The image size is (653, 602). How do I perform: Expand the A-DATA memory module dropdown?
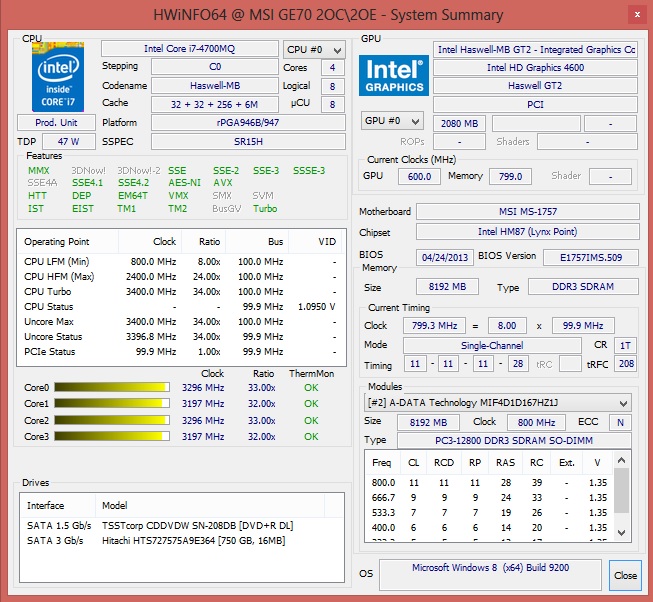498,403
